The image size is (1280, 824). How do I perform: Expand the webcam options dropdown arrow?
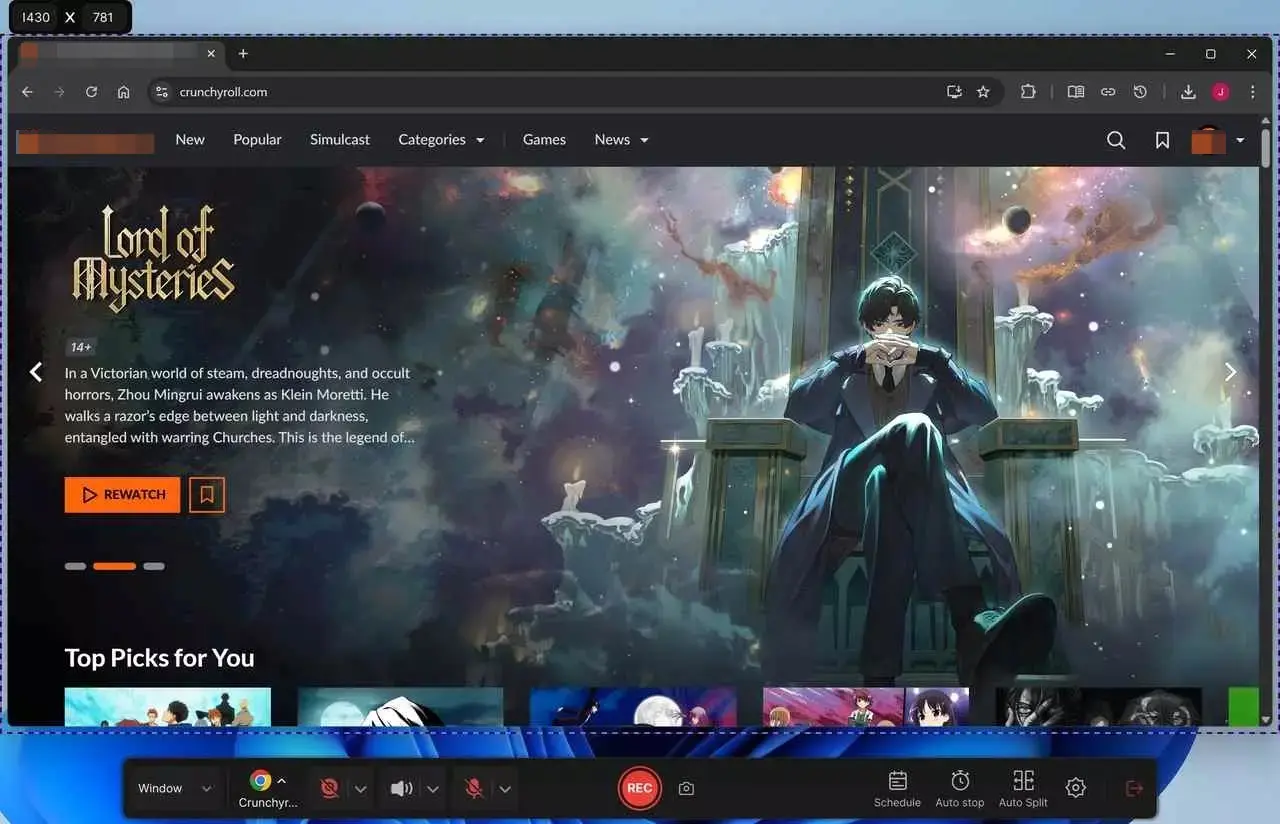click(361, 789)
